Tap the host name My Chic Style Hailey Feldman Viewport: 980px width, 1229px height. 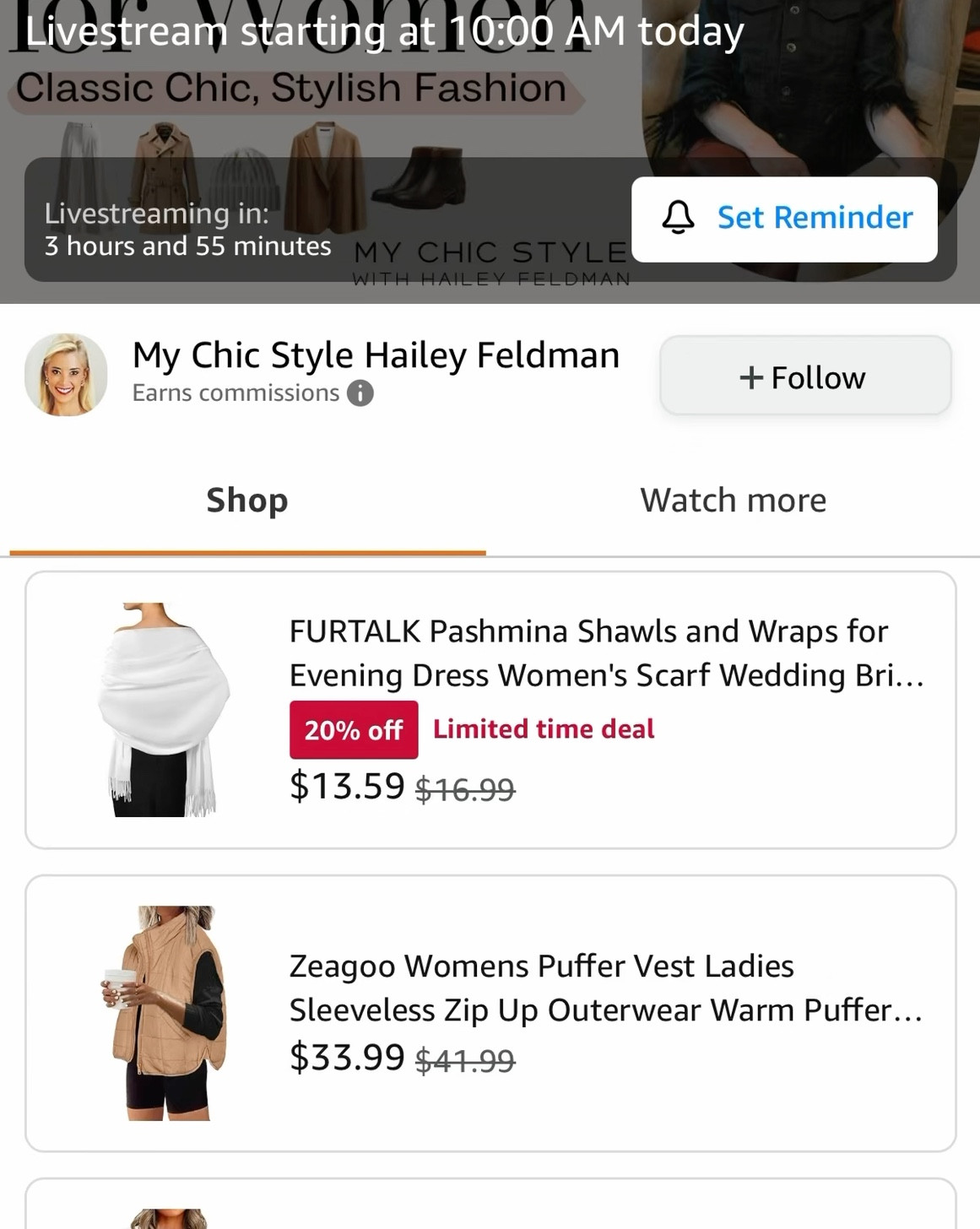tap(376, 355)
